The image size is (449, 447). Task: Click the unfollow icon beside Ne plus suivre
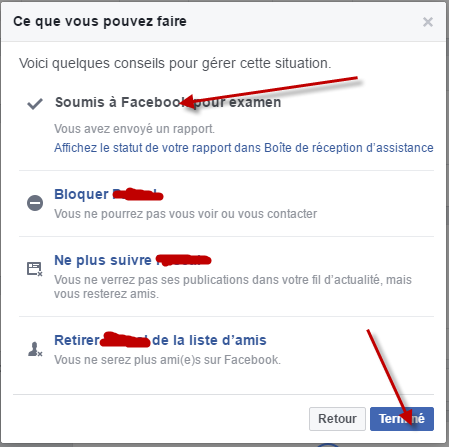[35, 269]
